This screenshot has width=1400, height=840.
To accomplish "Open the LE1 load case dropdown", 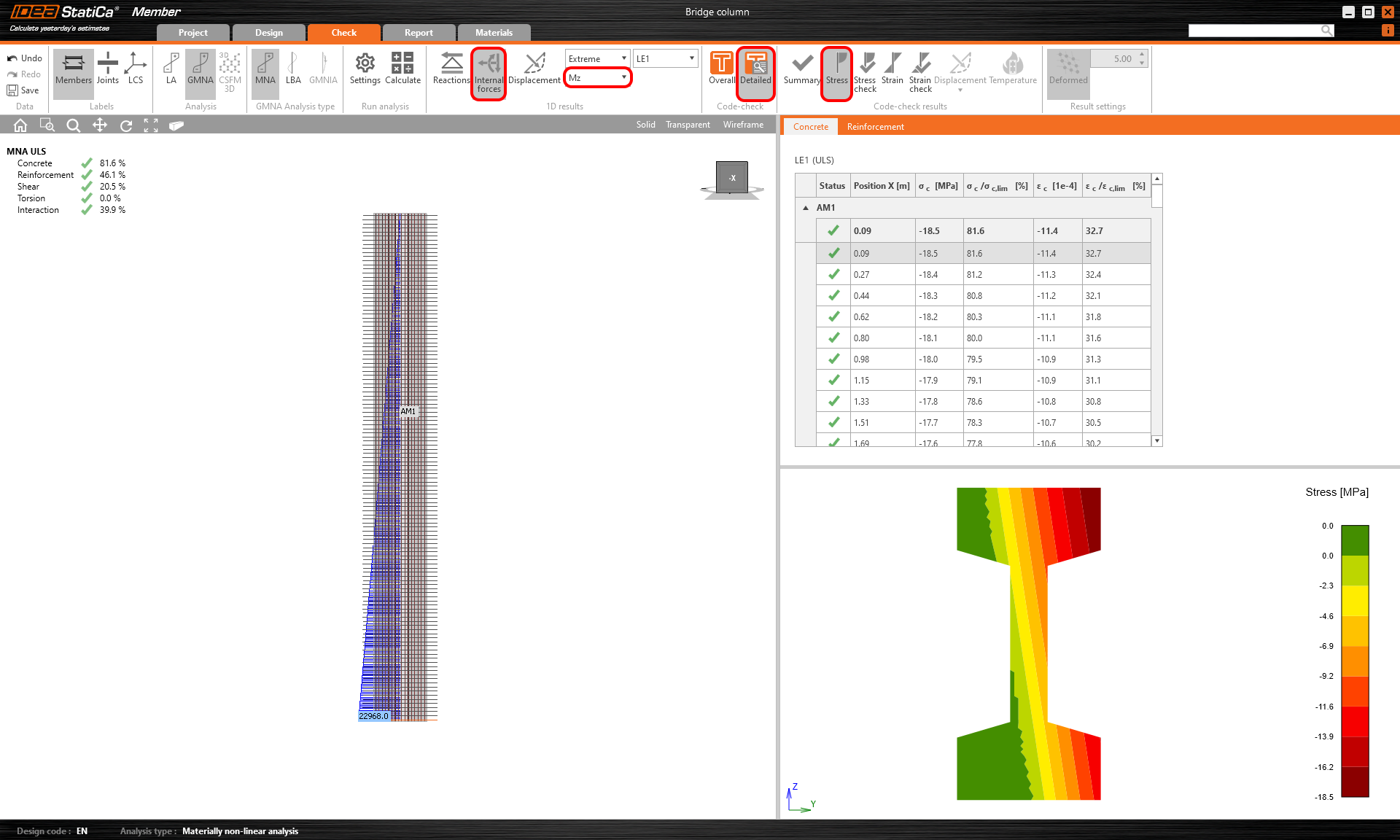I will click(x=665, y=58).
